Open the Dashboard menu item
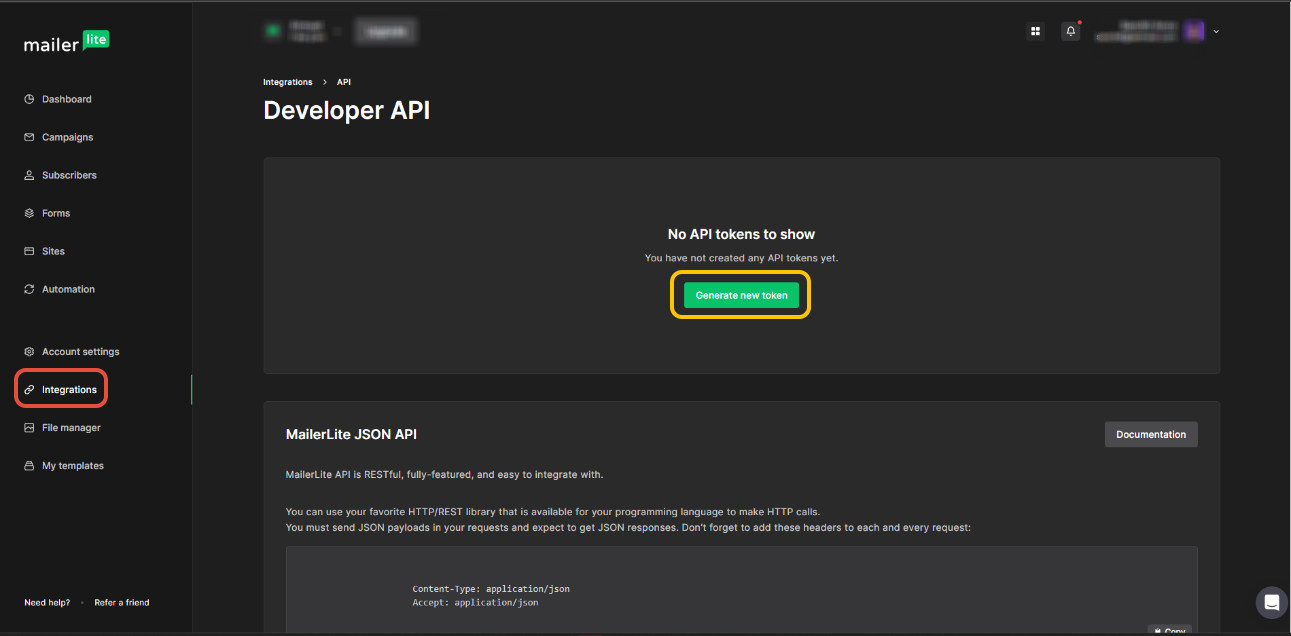Viewport: 1291px width, 636px height. [x=67, y=99]
